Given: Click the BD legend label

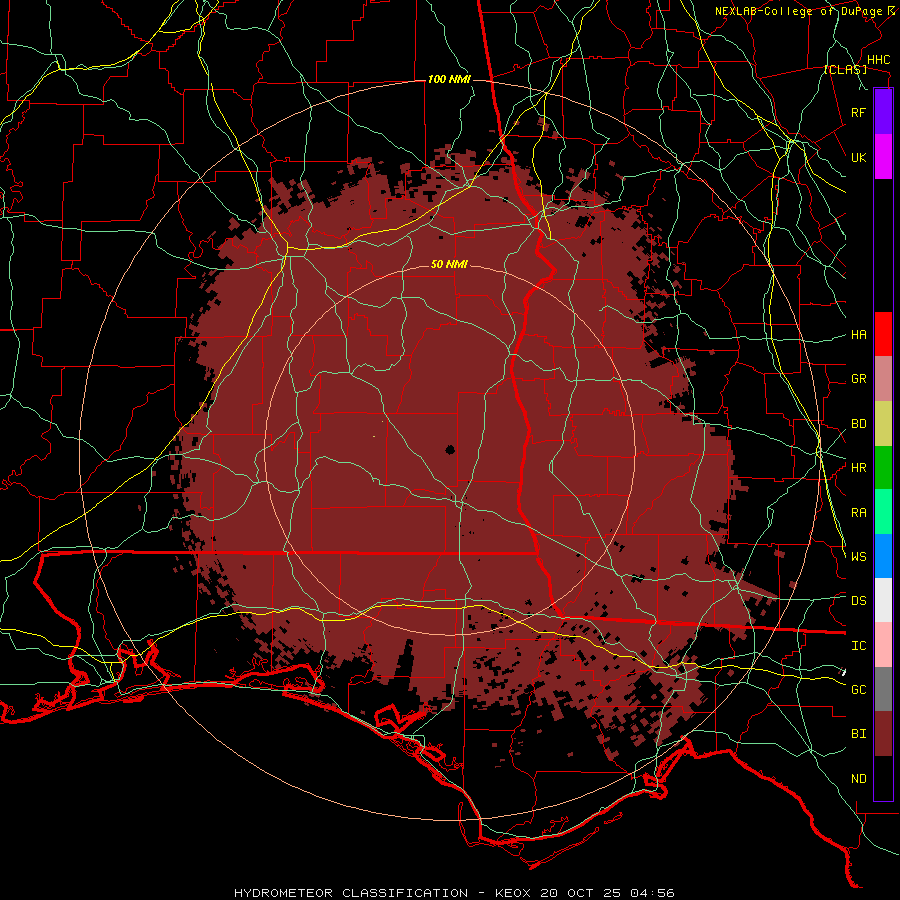Looking at the screenshot, I should point(858,424).
